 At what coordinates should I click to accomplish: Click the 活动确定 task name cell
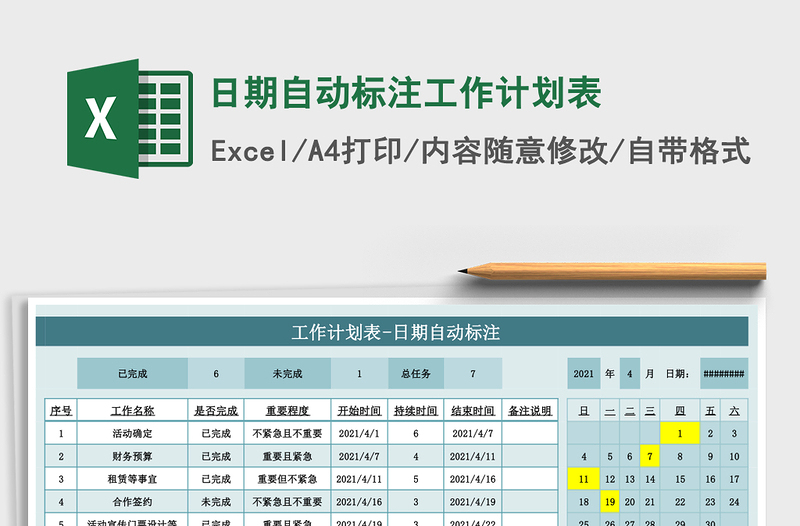coord(132,434)
